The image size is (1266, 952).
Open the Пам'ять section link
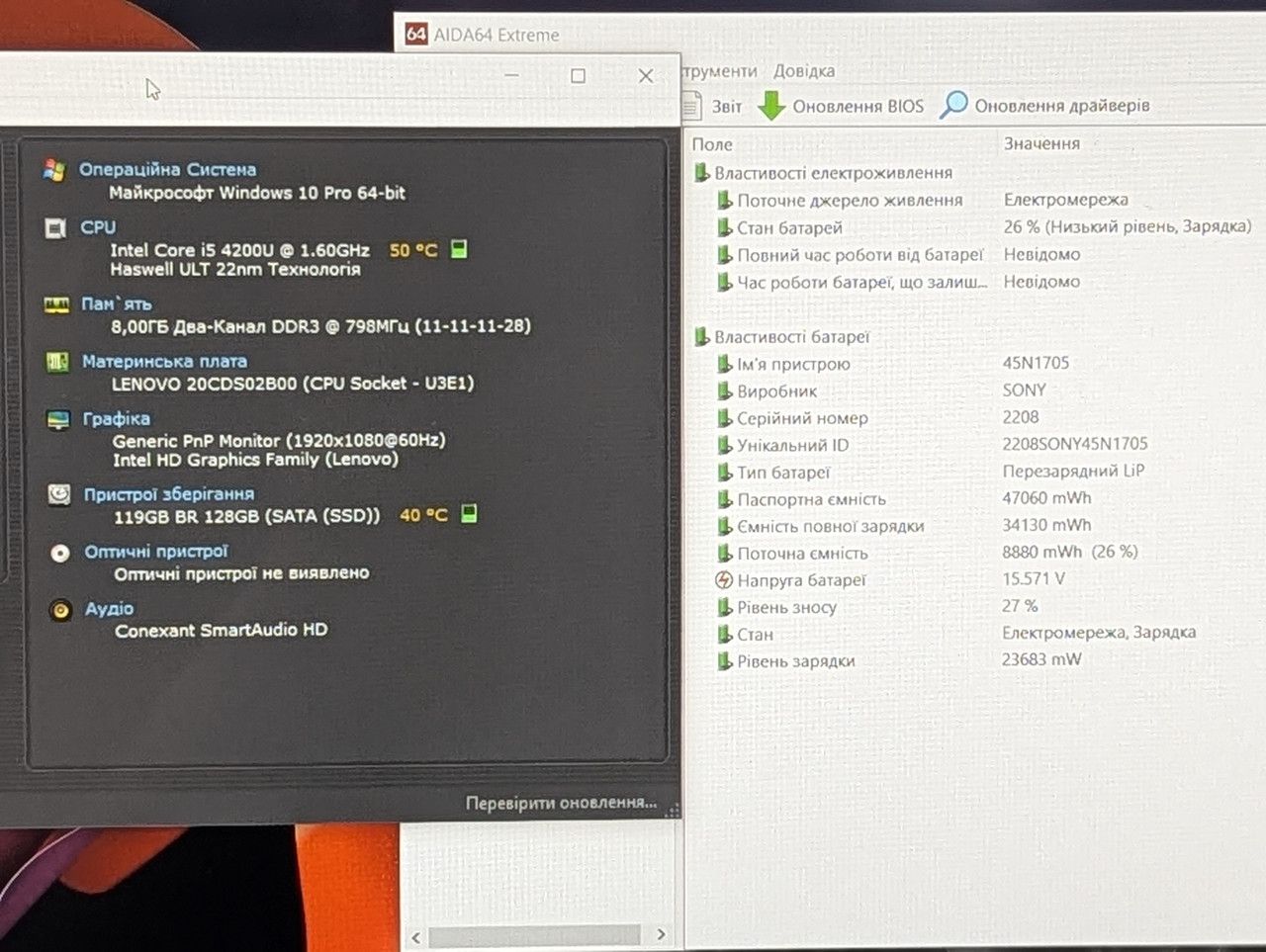coord(116,304)
